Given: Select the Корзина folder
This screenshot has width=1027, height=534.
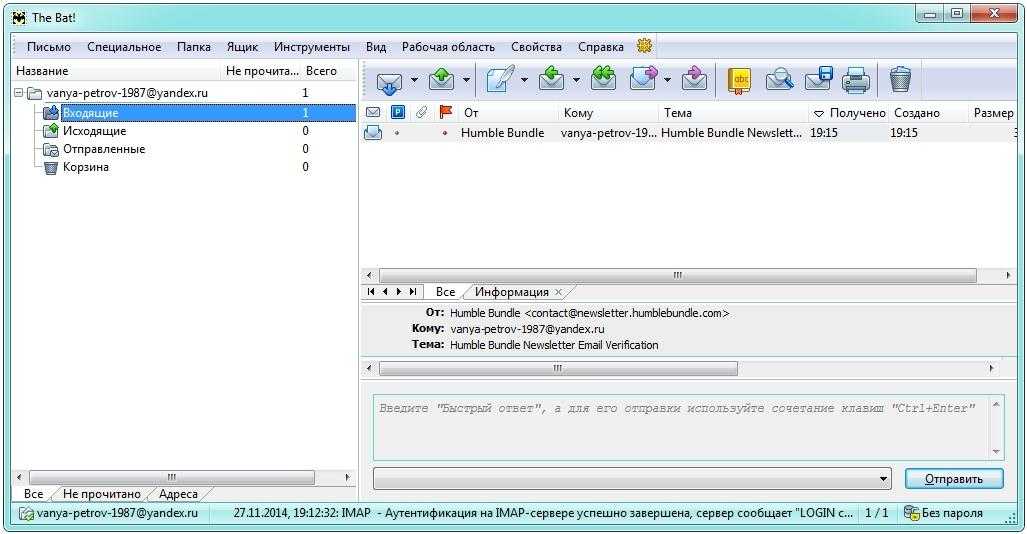Looking at the screenshot, I should pos(85,167).
